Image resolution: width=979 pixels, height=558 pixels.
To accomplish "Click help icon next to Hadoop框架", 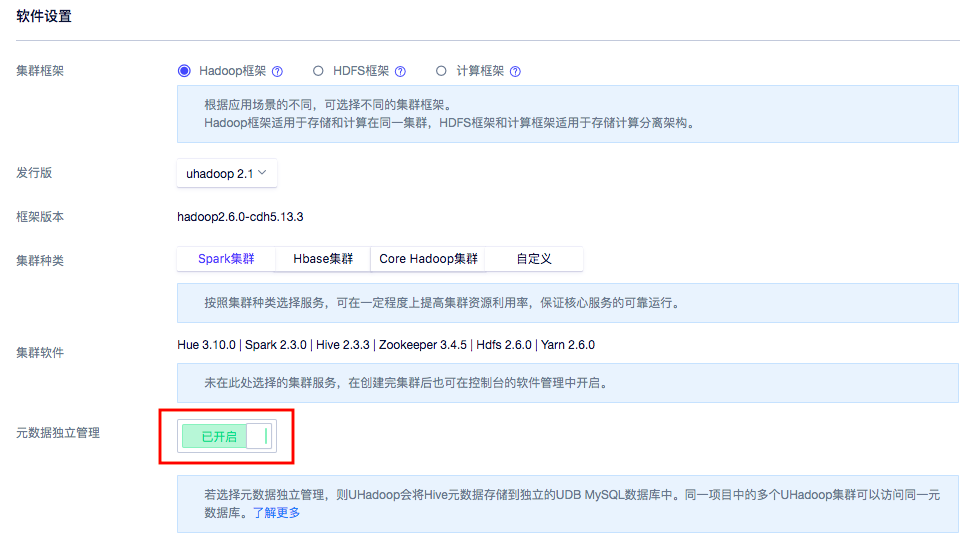I will (x=277, y=72).
